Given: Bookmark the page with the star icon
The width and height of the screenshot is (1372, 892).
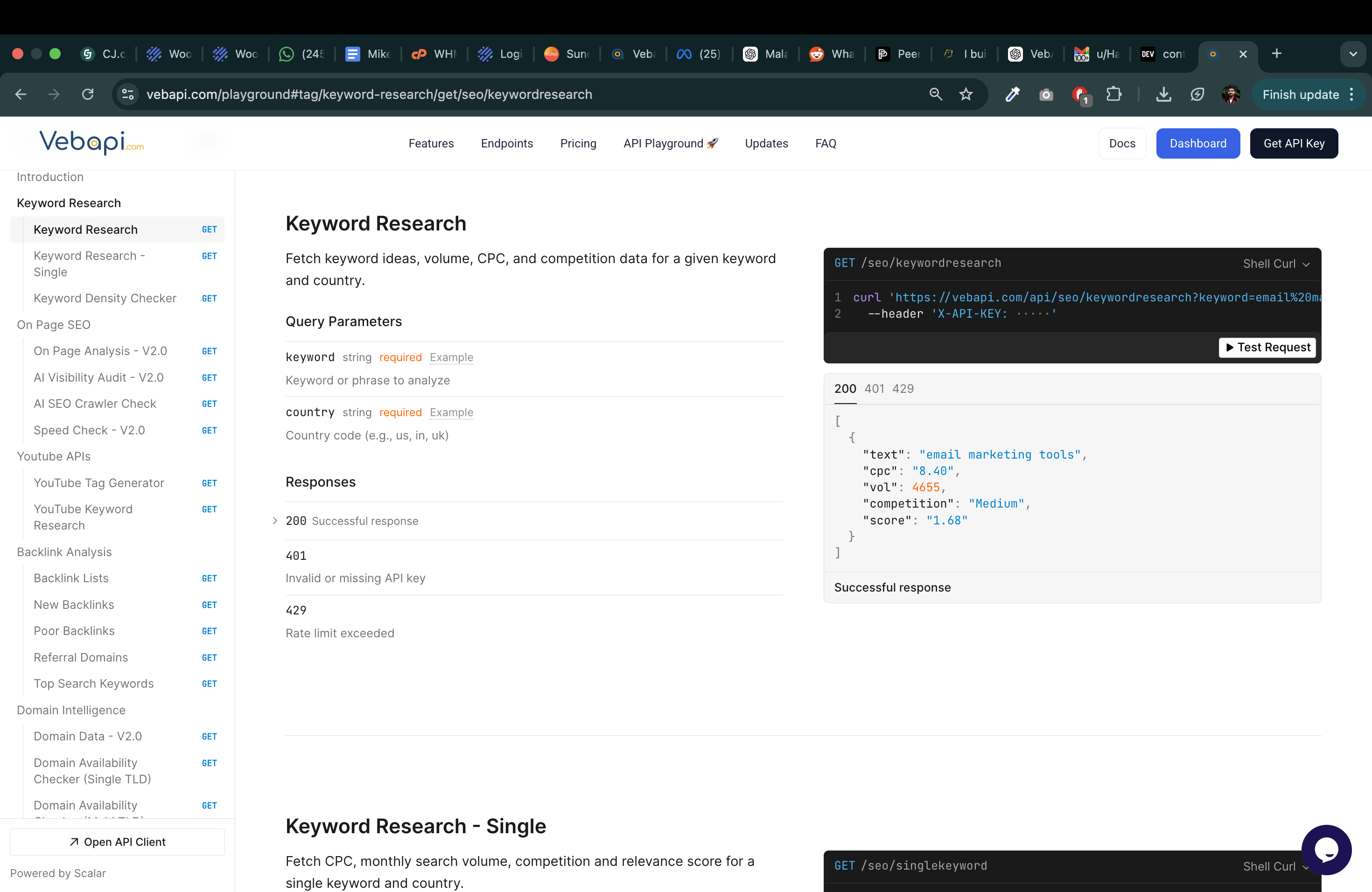Looking at the screenshot, I should pyautogui.click(x=966, y=94).
